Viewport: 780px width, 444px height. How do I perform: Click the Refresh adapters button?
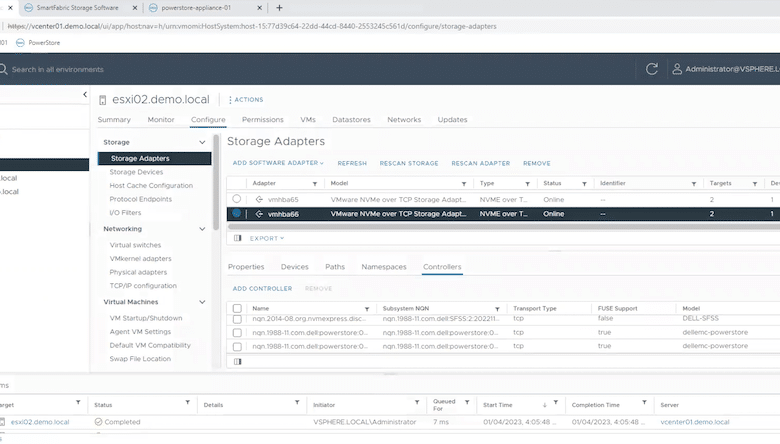click(x=352, y=163)
